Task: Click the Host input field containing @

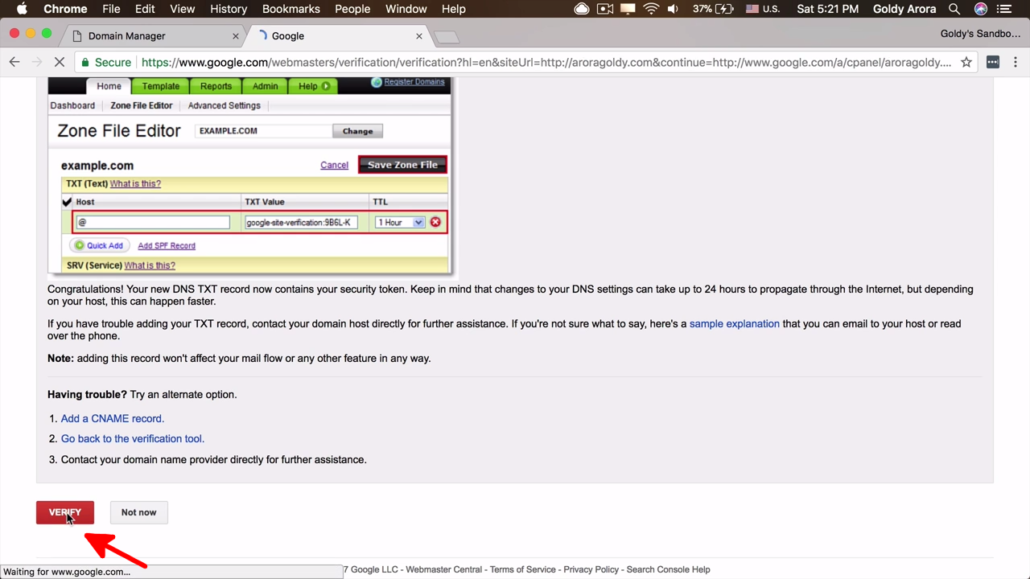Action: [153, 223]
